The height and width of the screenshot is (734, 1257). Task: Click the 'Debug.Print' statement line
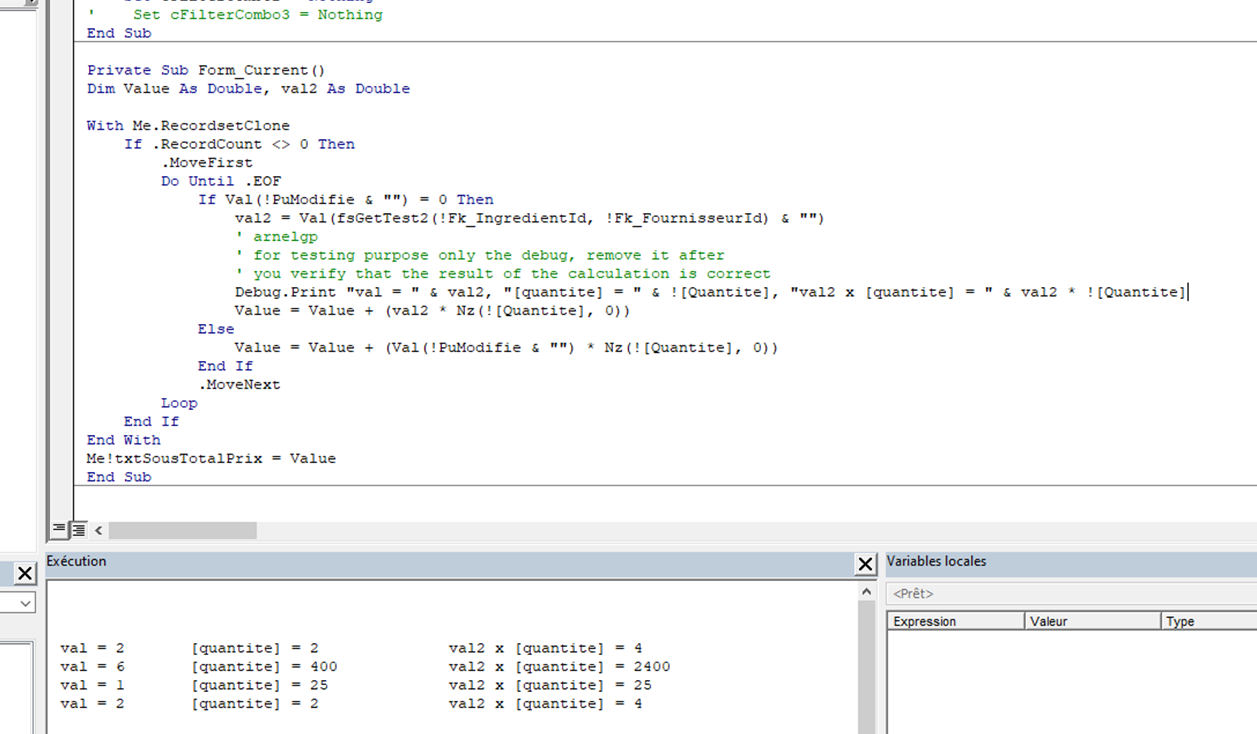(710, 292)
